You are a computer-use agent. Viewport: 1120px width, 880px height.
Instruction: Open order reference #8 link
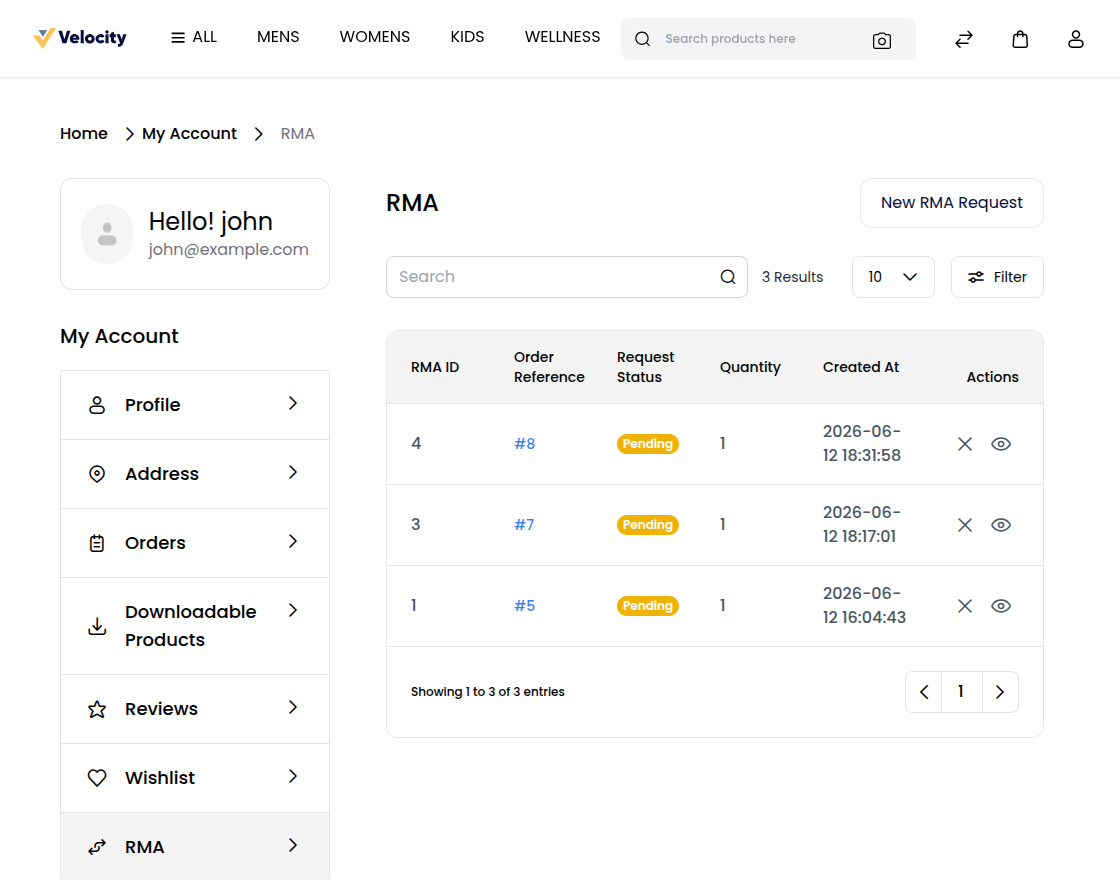[x=524, y=444]
